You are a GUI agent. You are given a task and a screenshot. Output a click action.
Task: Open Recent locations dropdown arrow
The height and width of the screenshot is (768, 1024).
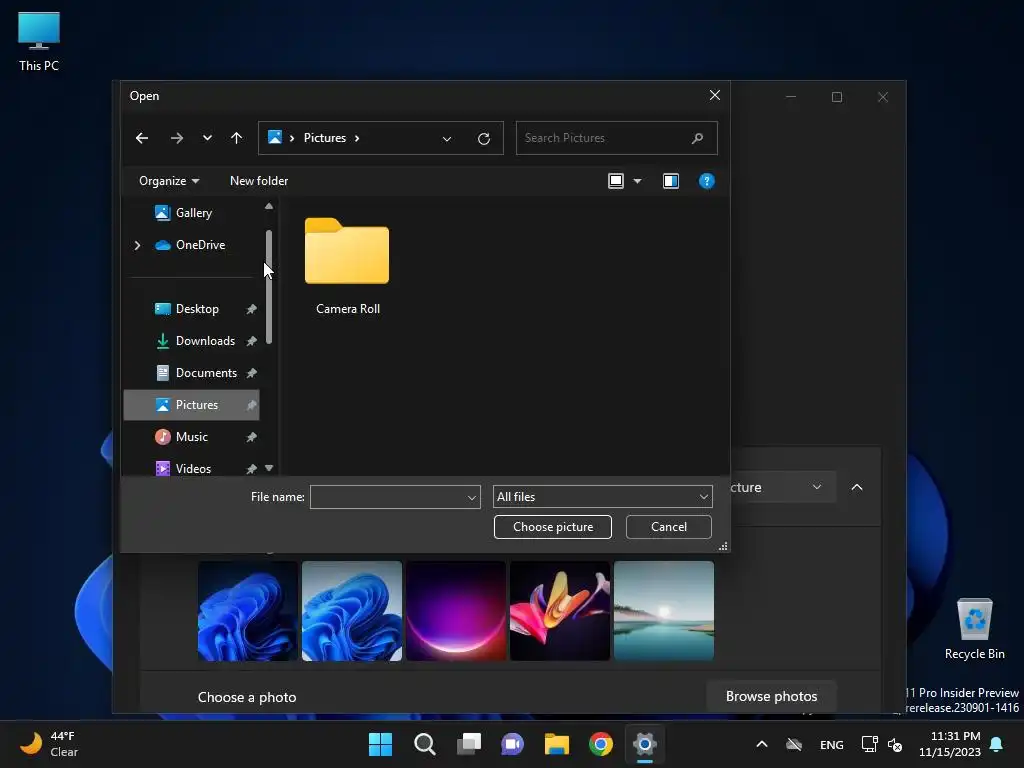207,138
